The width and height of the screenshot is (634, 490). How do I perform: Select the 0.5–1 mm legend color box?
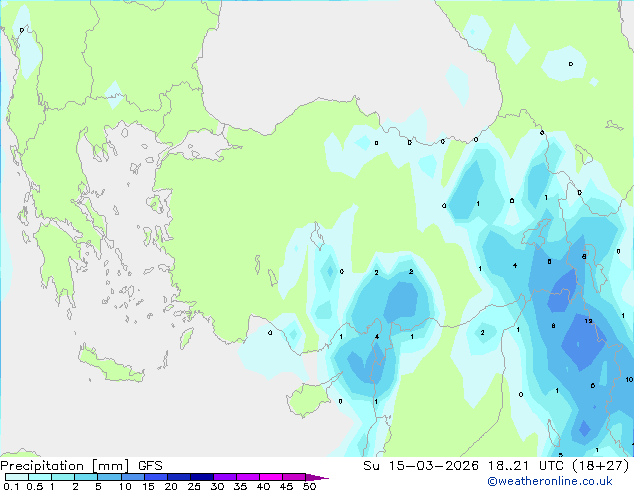(40, 477)
